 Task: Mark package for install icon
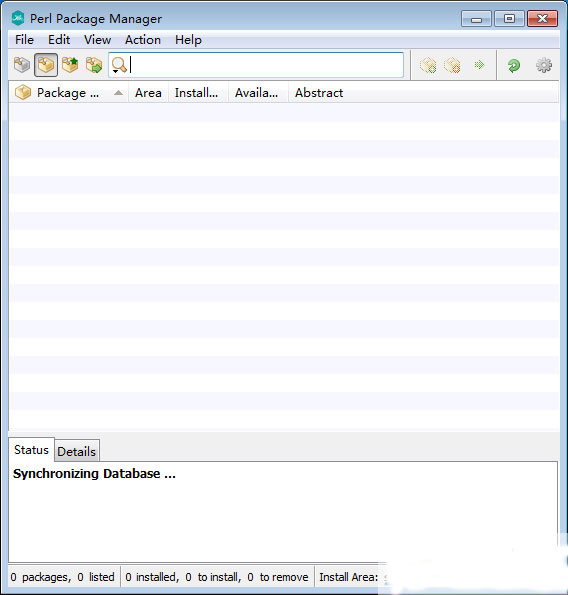click(428, 65)
